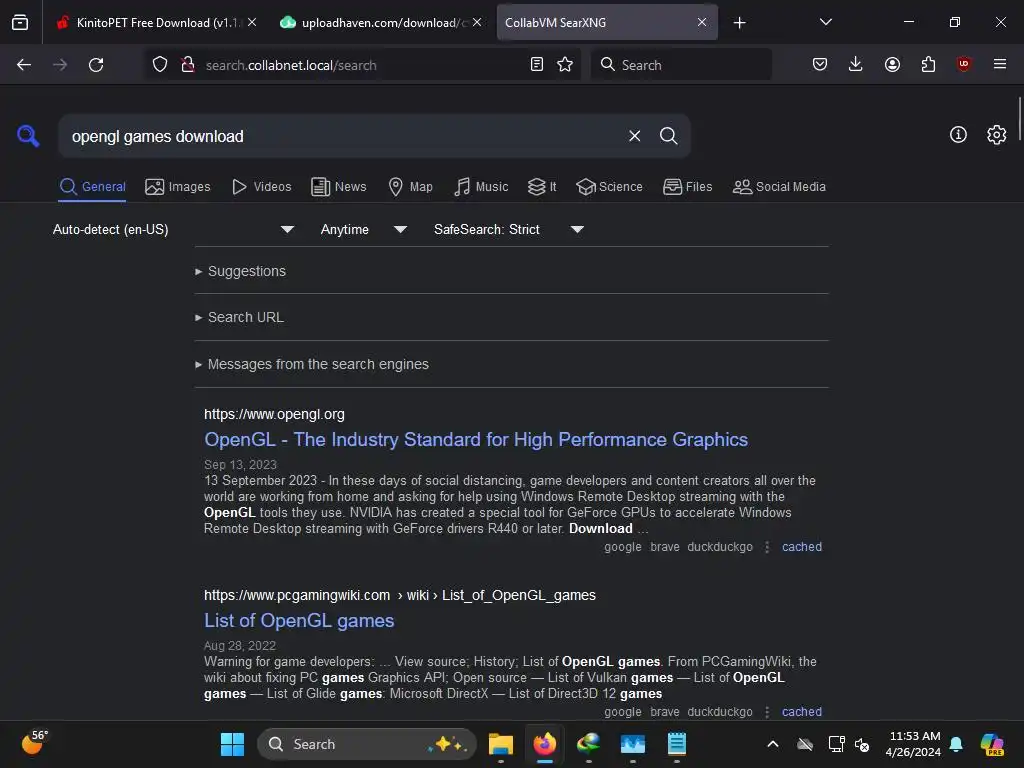Click the Windows taskbar Search box
This screenshot has width=1024, height=768.
tap(367, 744)
